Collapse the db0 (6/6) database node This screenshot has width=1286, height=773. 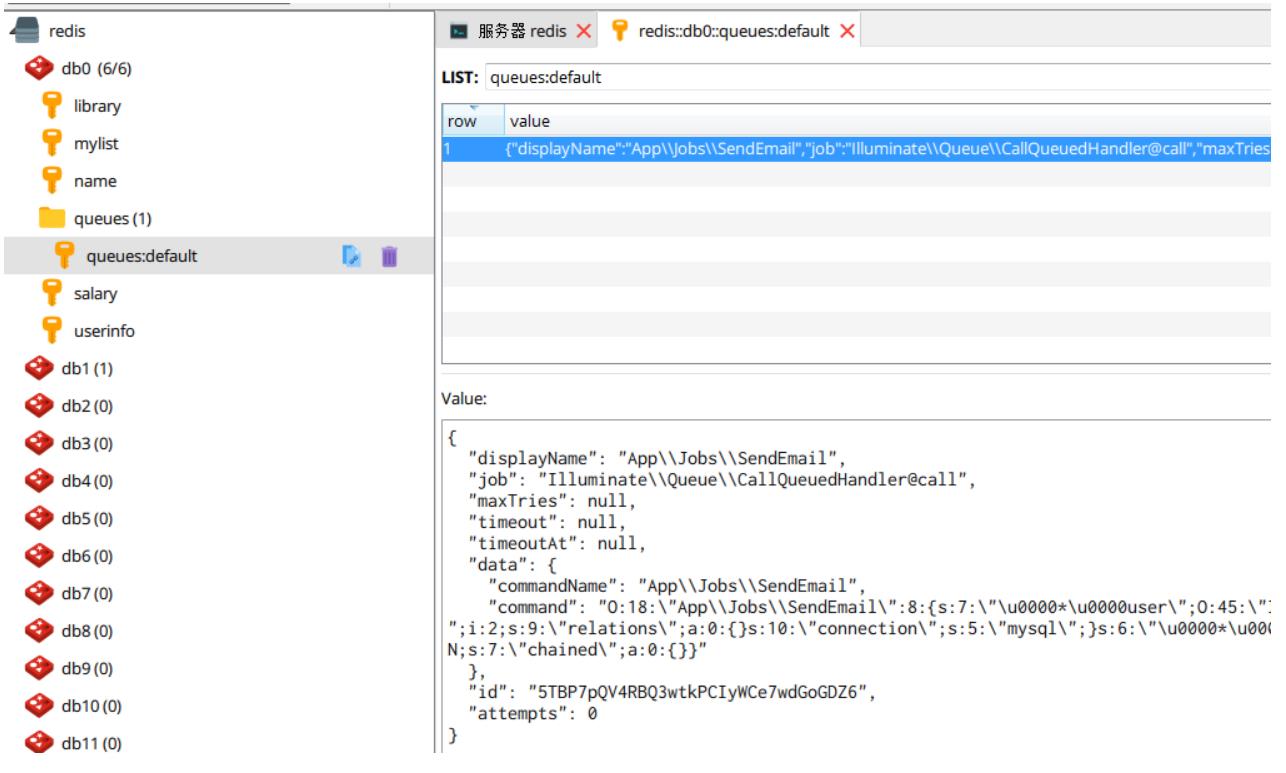95,68
